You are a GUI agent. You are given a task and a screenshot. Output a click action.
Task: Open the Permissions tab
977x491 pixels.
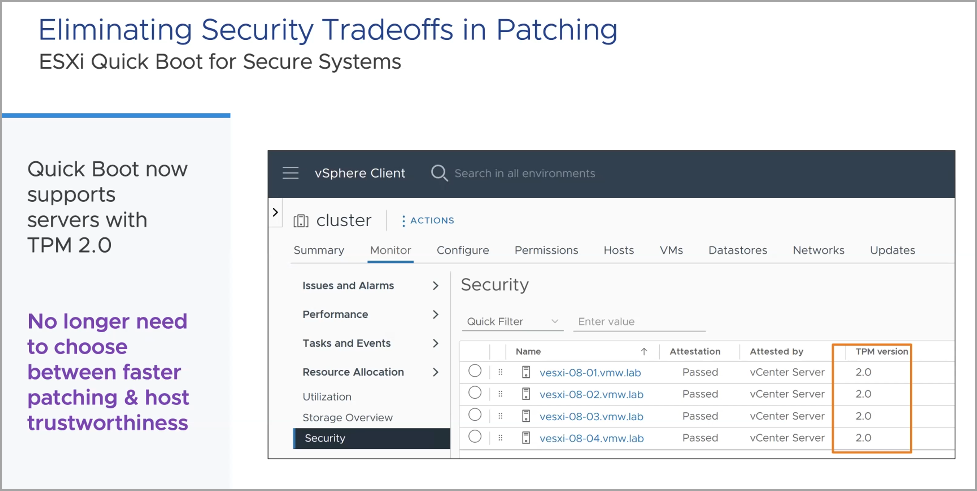[546, 250]
